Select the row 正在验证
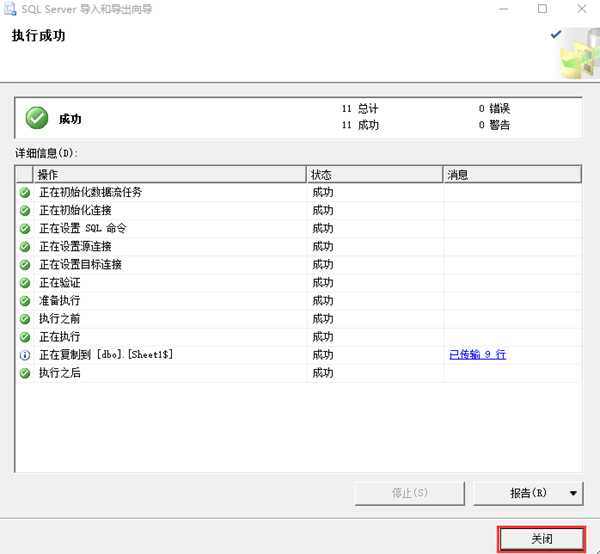Viewport: 600px width, 554px height. 298,283
